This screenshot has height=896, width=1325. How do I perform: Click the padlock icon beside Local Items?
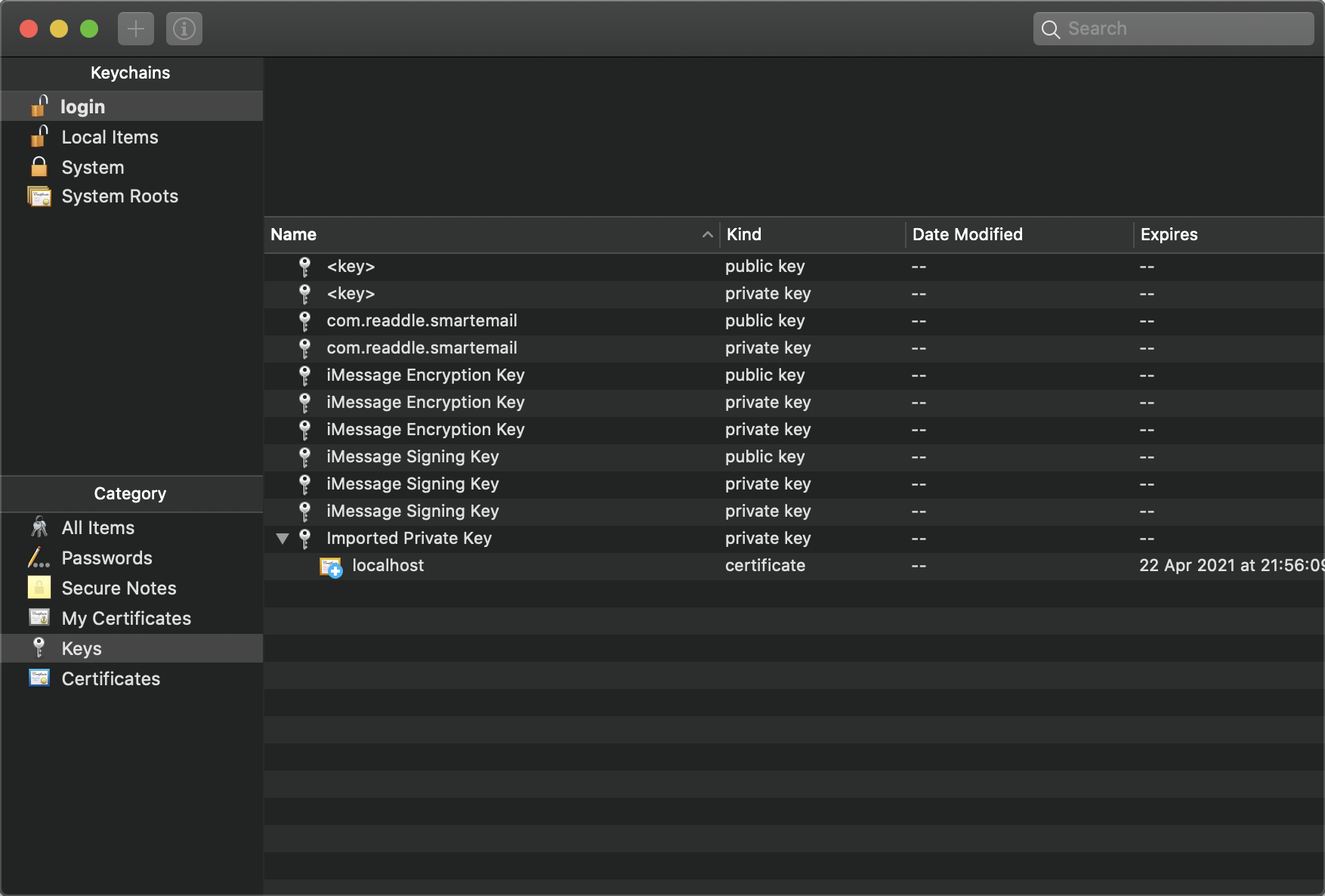(x=39, y=136)
